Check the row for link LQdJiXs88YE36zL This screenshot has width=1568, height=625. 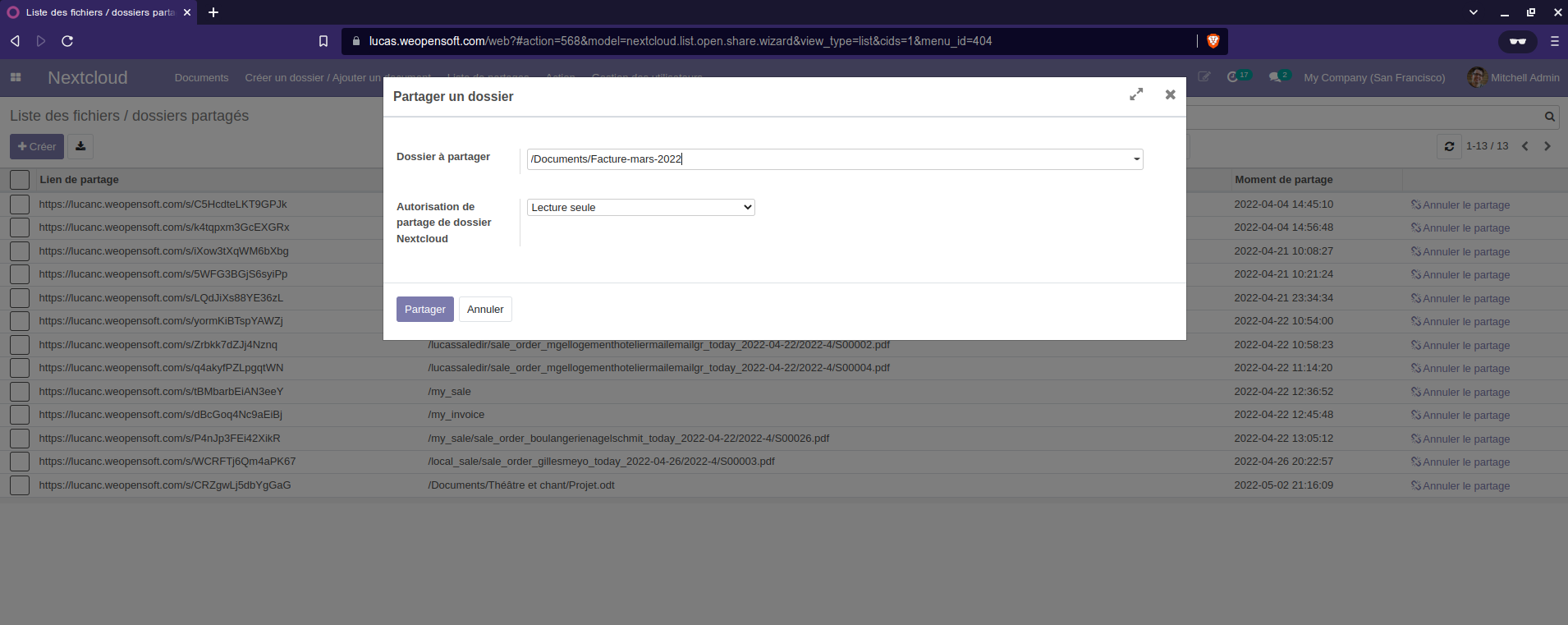(20, 298)
